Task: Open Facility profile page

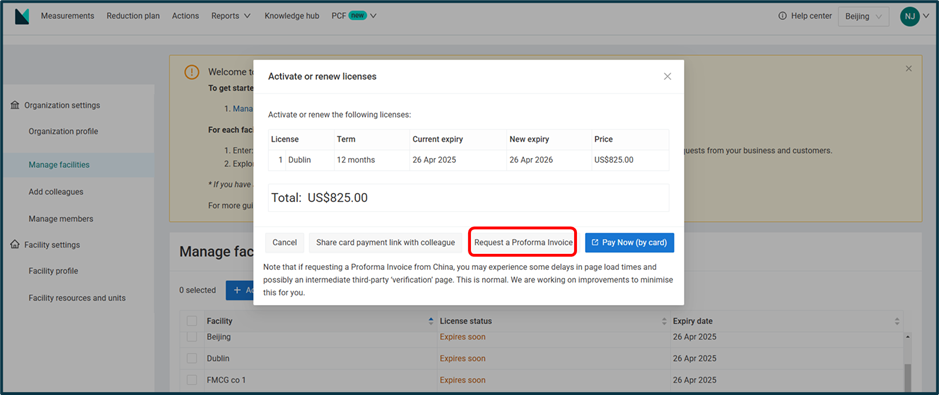Action: coord(54,271)
